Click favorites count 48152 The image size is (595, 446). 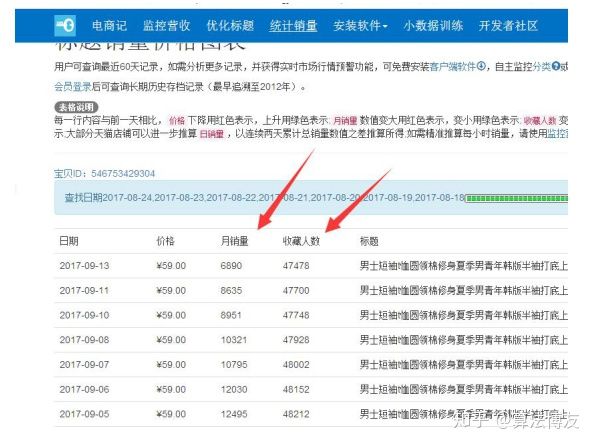pos(296,389)
